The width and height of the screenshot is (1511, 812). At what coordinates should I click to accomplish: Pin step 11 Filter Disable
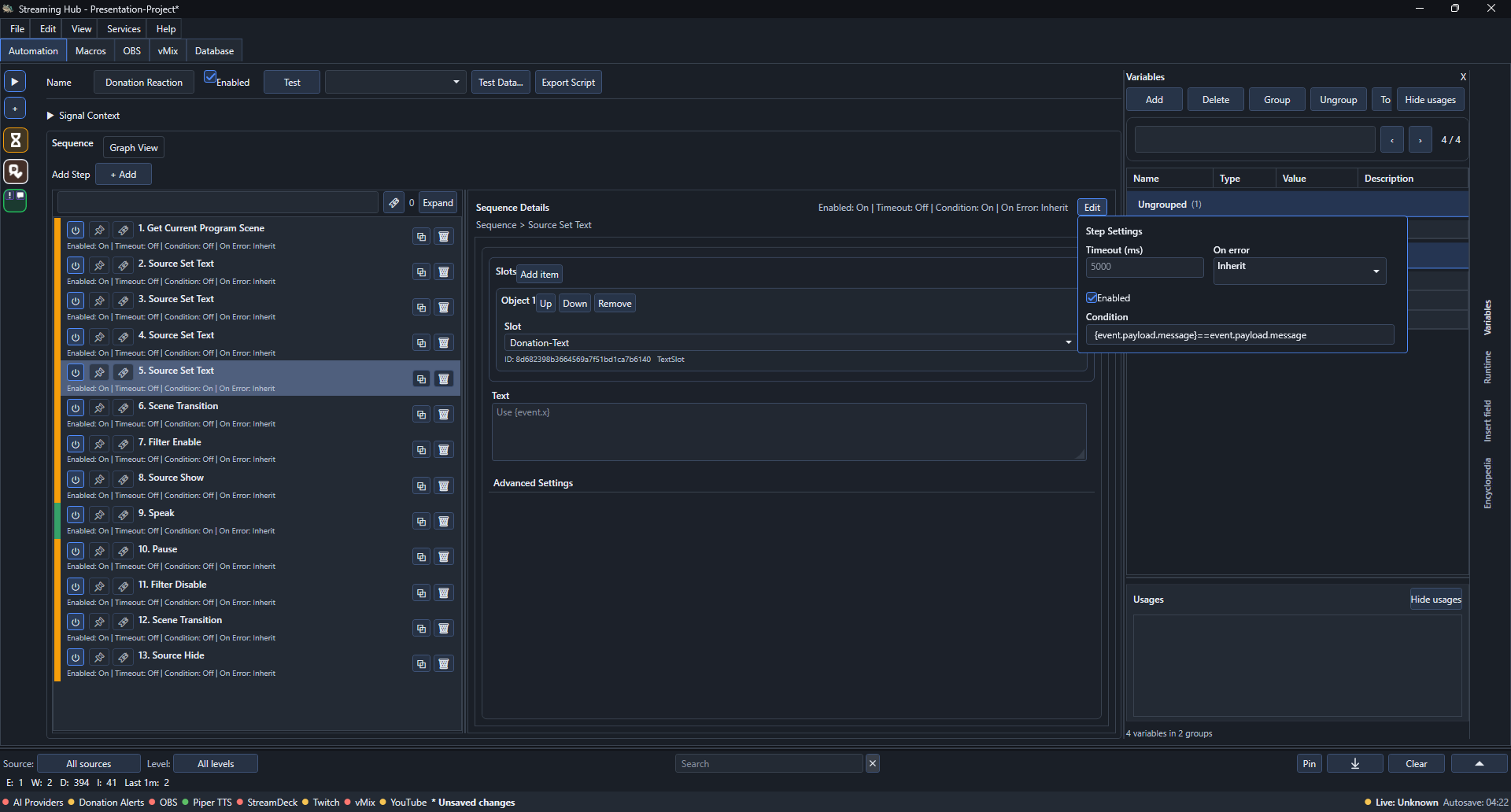tap(99, 587)
